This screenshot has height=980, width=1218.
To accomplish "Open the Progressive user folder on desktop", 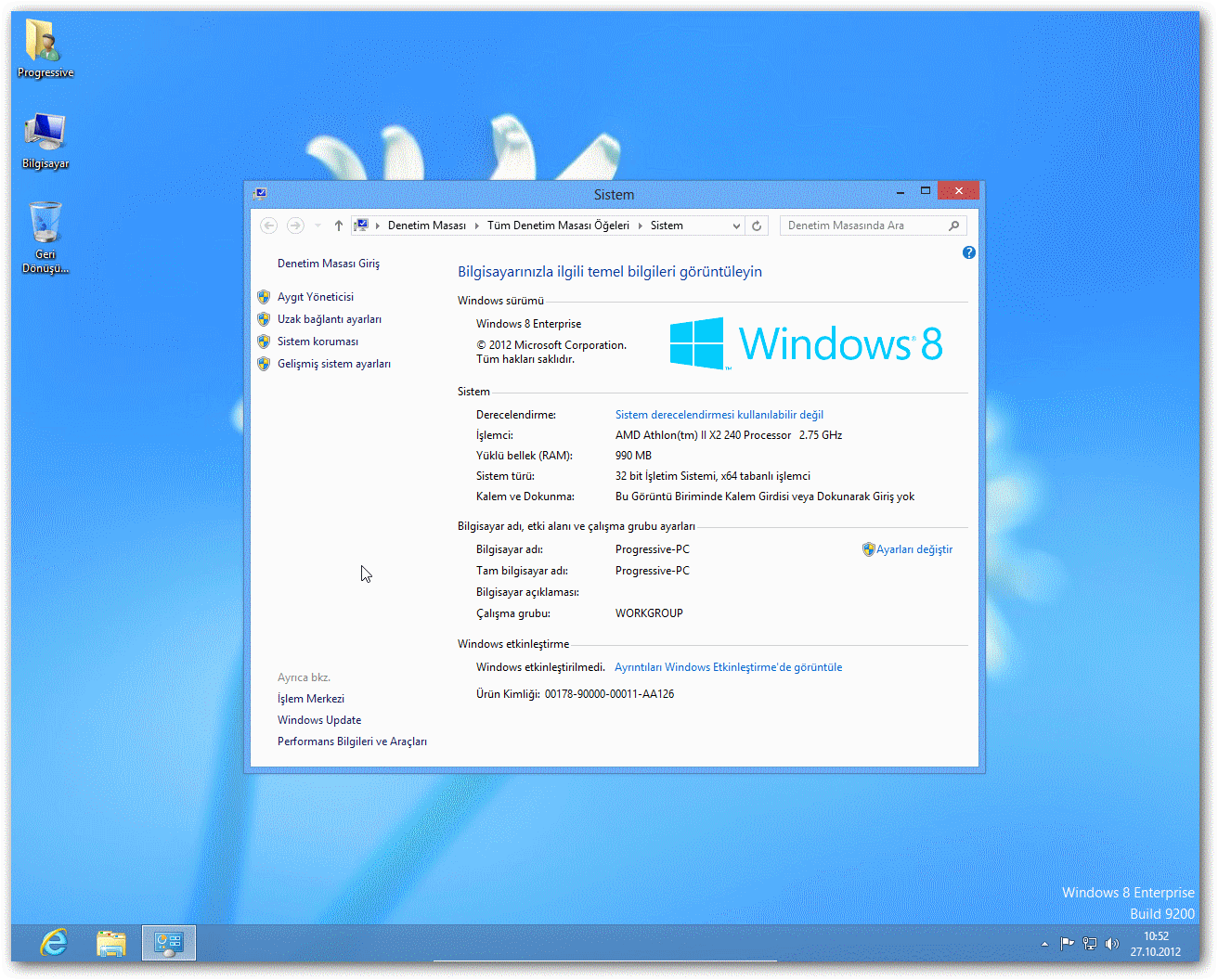I will click(45, 49).
